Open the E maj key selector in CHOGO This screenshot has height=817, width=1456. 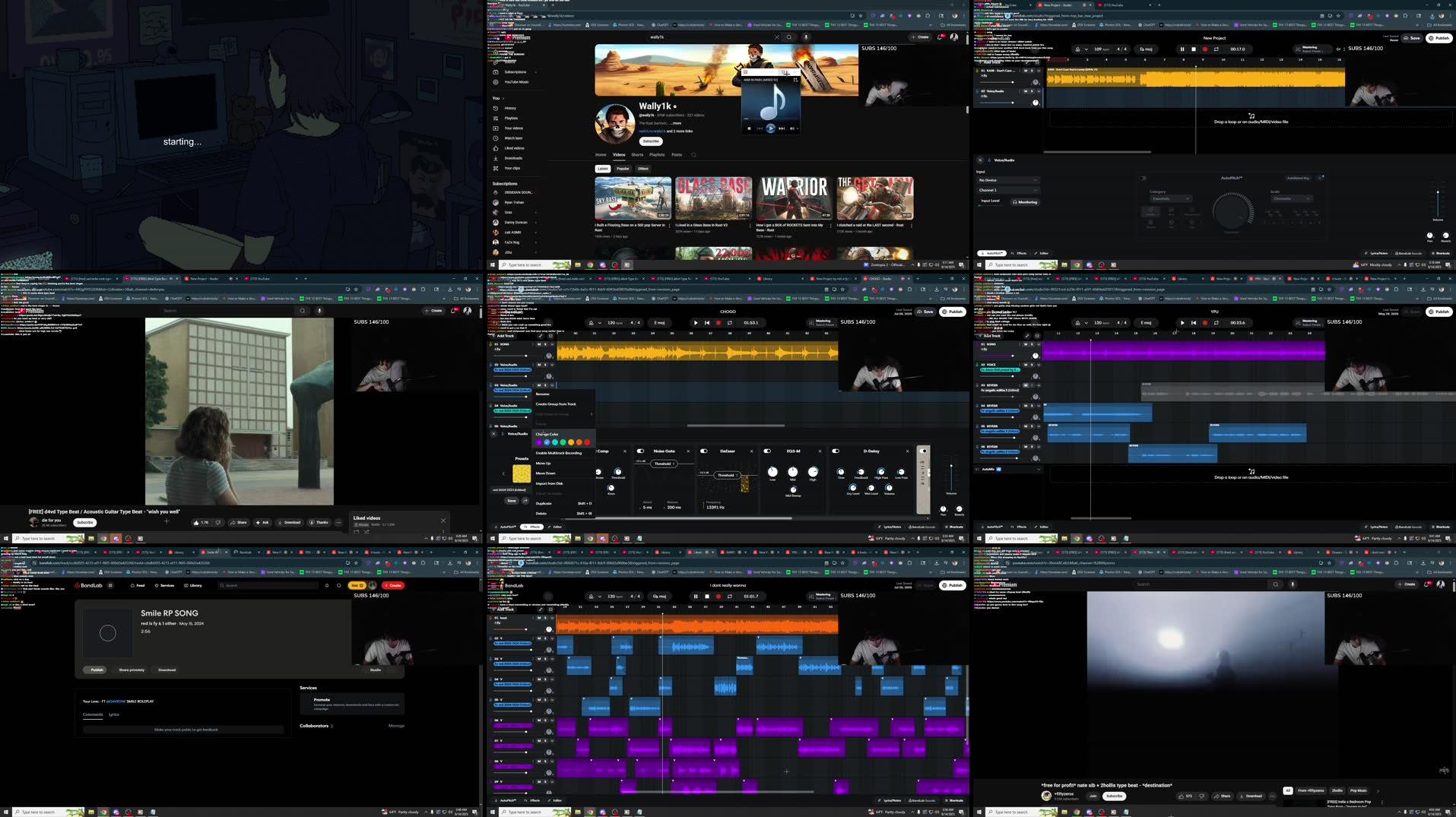(659, 322)
